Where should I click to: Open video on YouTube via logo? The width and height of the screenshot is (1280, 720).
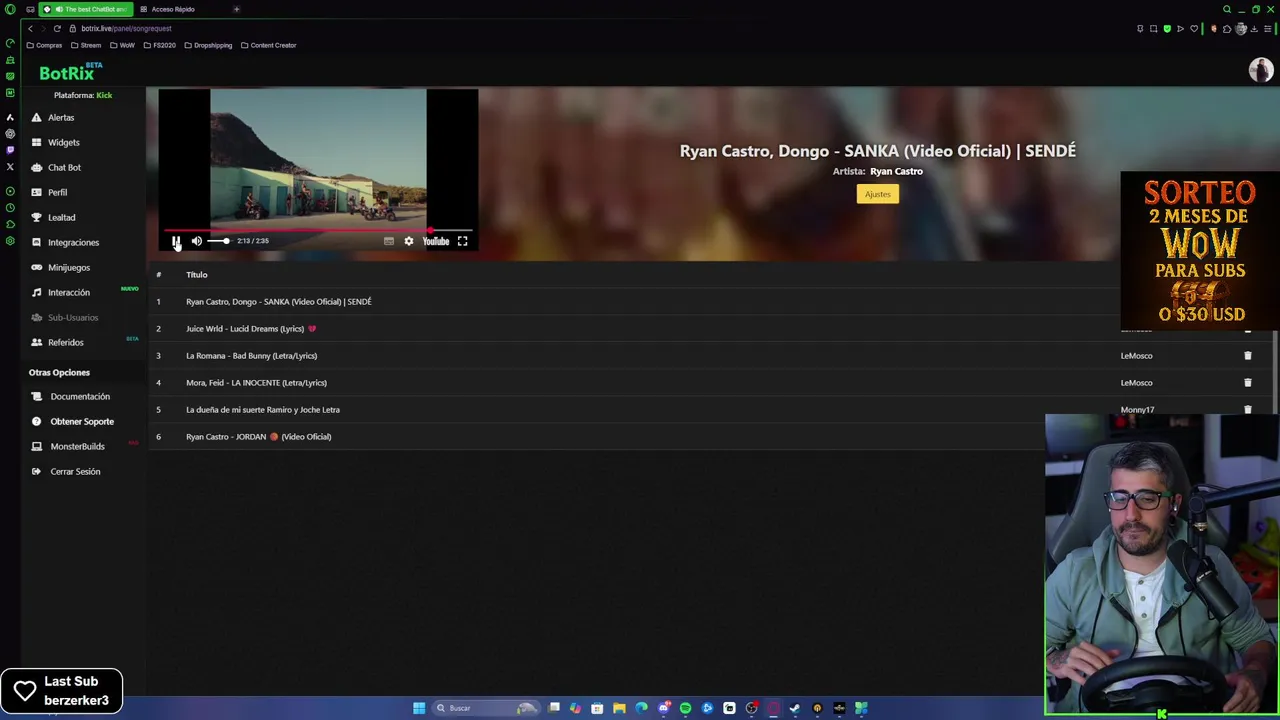tap(435, 241)
